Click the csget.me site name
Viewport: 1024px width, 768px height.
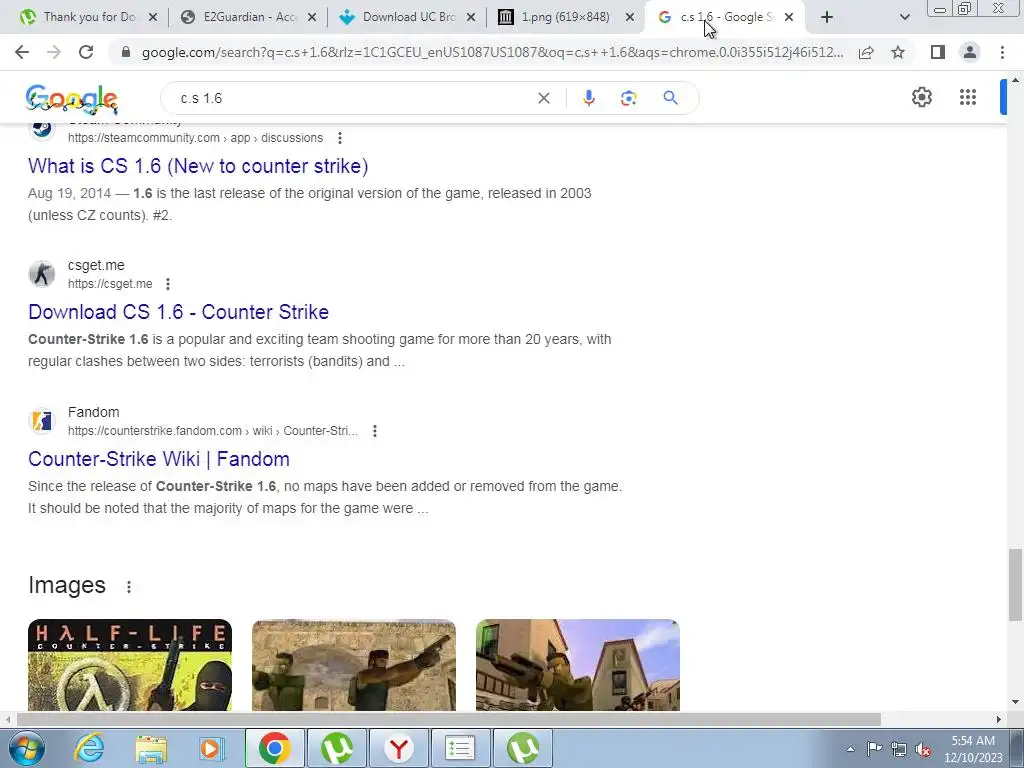point(96,265)
